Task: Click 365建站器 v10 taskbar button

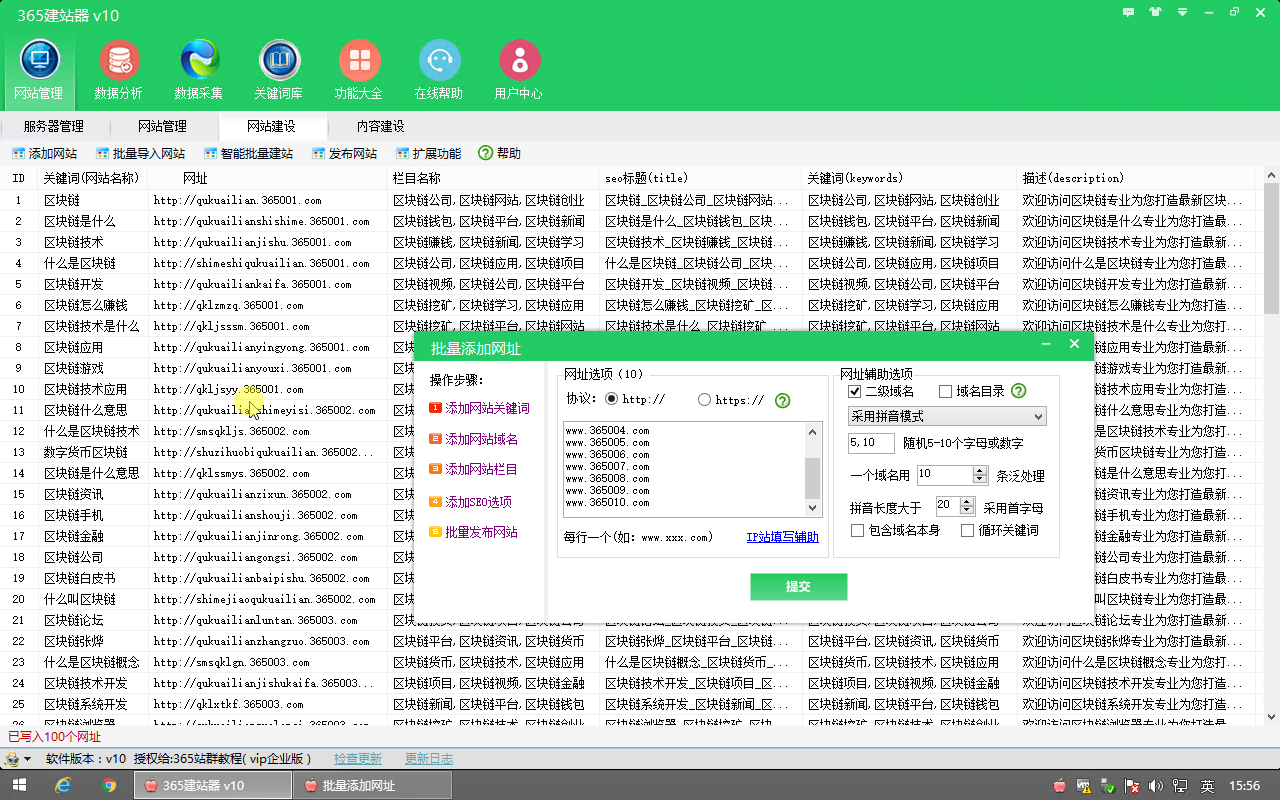Action: click(x=212, y=786)
